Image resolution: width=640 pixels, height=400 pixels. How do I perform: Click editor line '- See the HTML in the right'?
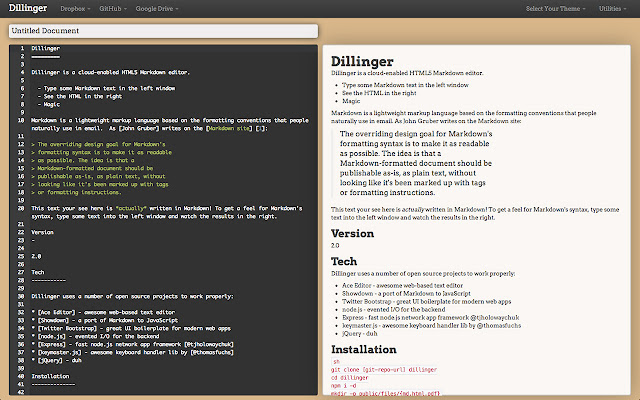click(x=80, y=96)
